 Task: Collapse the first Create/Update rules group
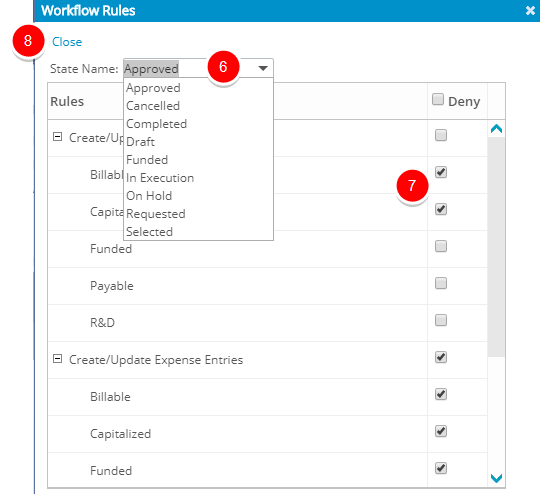(57, 137)
